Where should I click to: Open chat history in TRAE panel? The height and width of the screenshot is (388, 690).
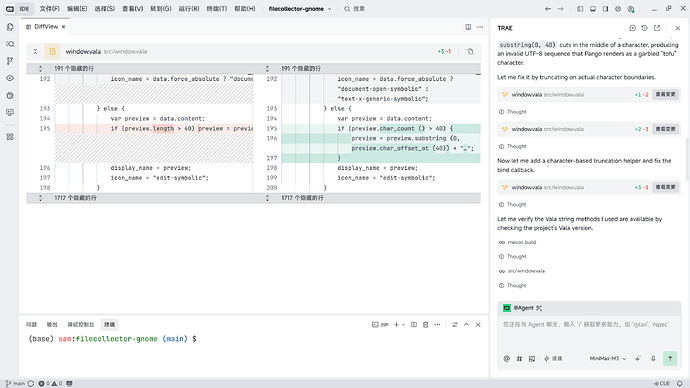tap(644, 28)
